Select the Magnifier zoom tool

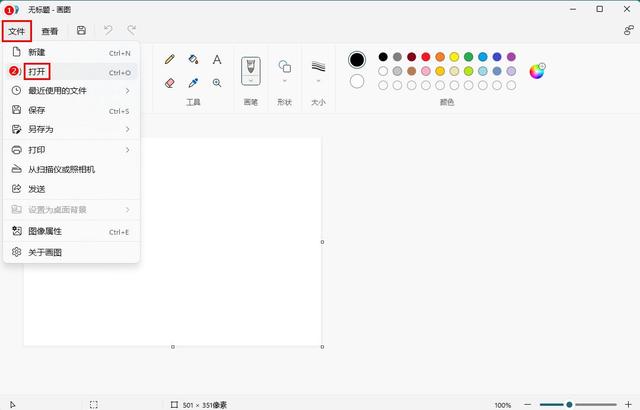tap(217, 83)
